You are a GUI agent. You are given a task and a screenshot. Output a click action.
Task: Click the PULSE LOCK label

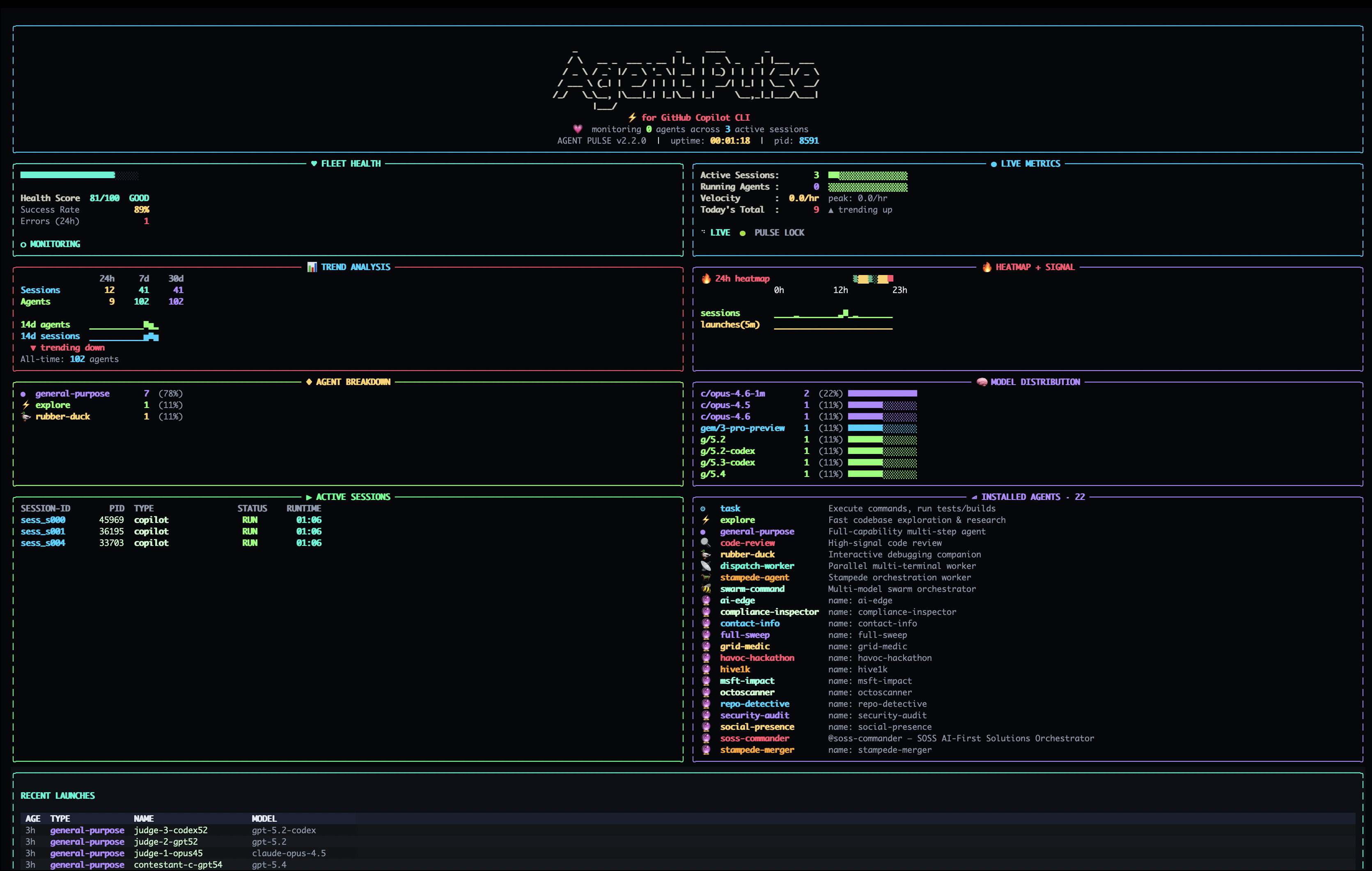(x=779, y=233)
